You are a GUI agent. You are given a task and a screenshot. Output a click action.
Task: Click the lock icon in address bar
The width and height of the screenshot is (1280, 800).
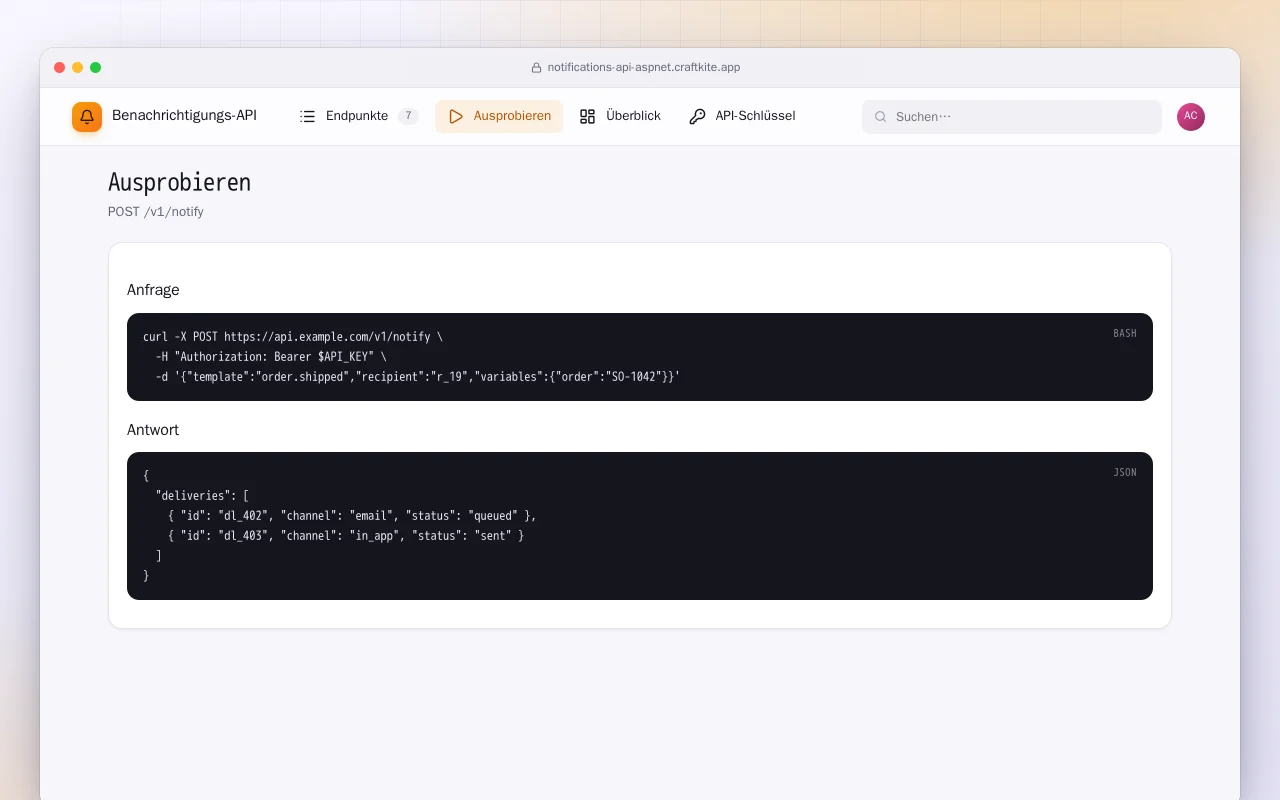pos(536,68)
